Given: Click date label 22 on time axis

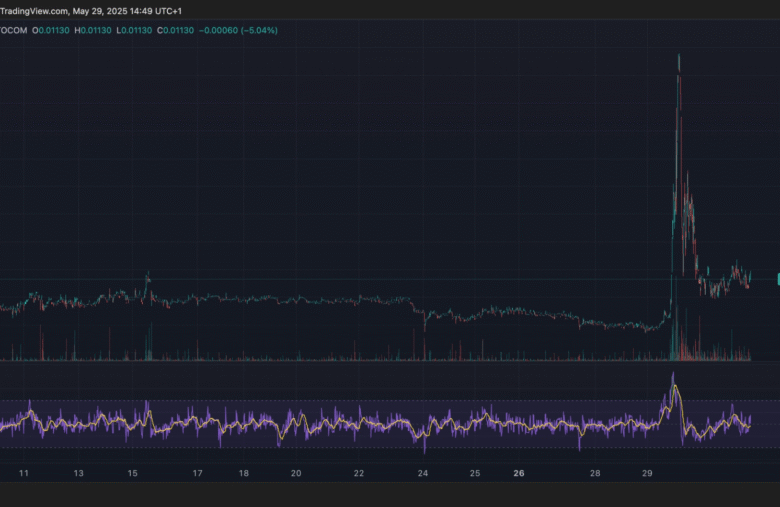Looking at the screenshot, I should coord(359,473).
